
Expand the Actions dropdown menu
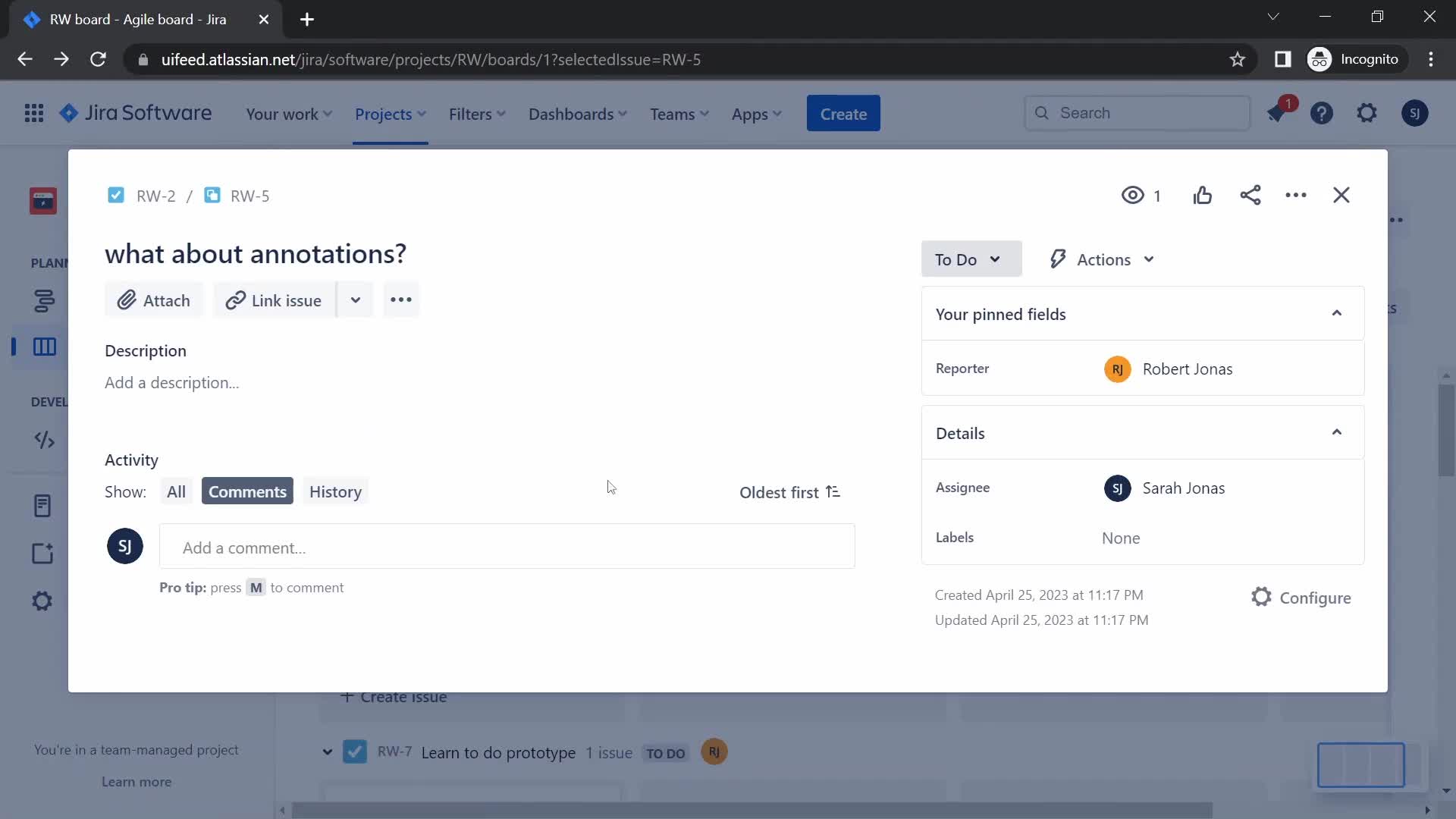tap(1100, 259)
